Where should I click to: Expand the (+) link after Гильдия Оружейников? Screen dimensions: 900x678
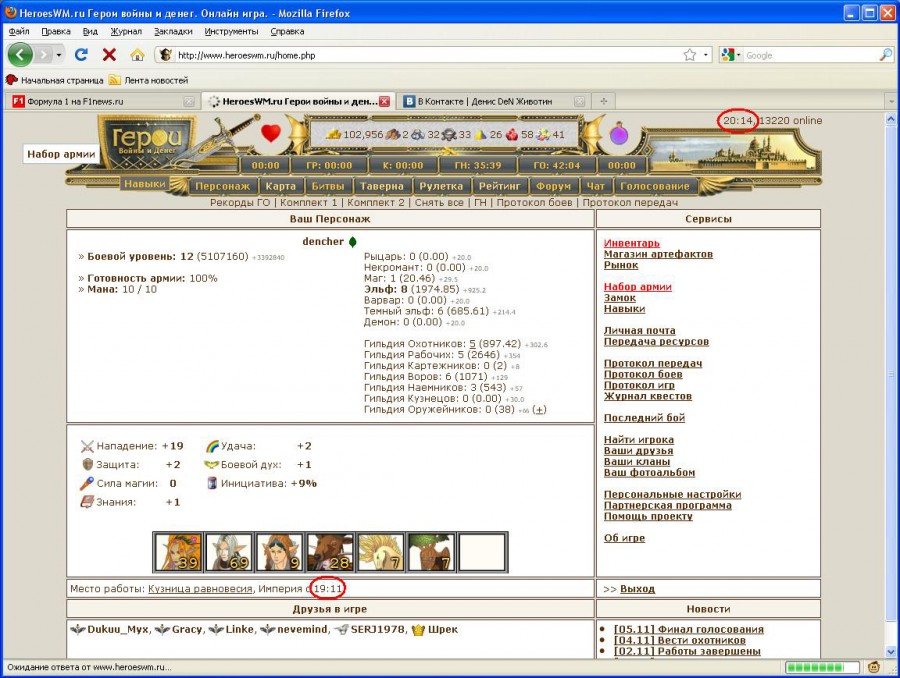(539, 409)
